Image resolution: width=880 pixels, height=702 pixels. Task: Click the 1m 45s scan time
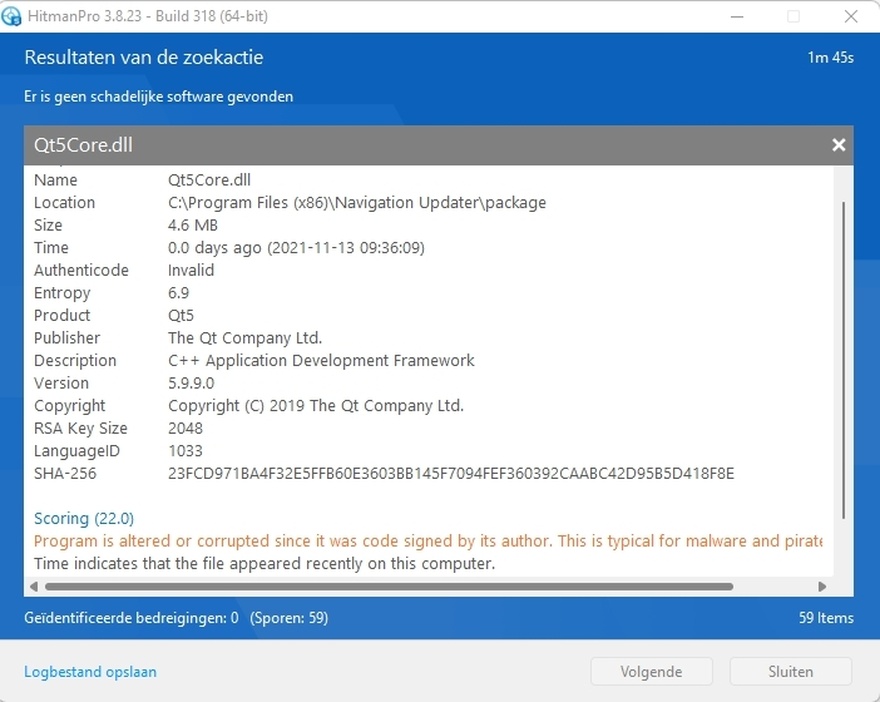point(831,57)
